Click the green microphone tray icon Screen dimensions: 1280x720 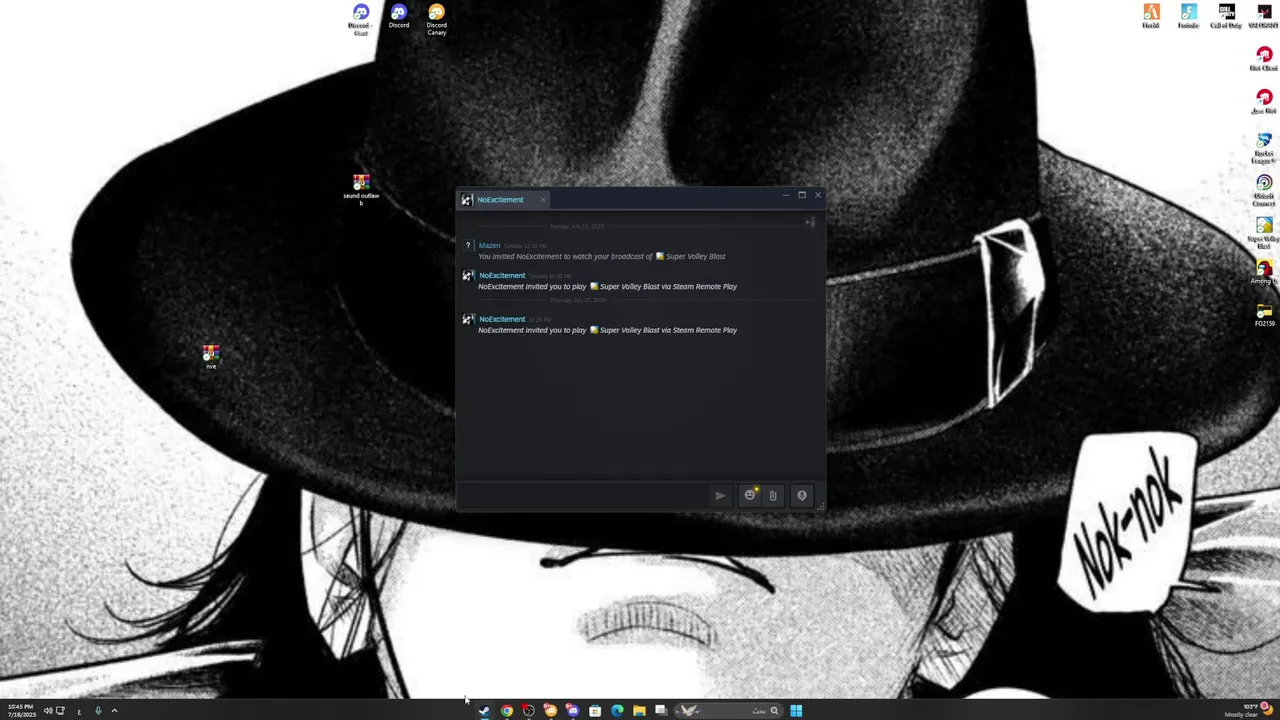[x=98, y=711]
